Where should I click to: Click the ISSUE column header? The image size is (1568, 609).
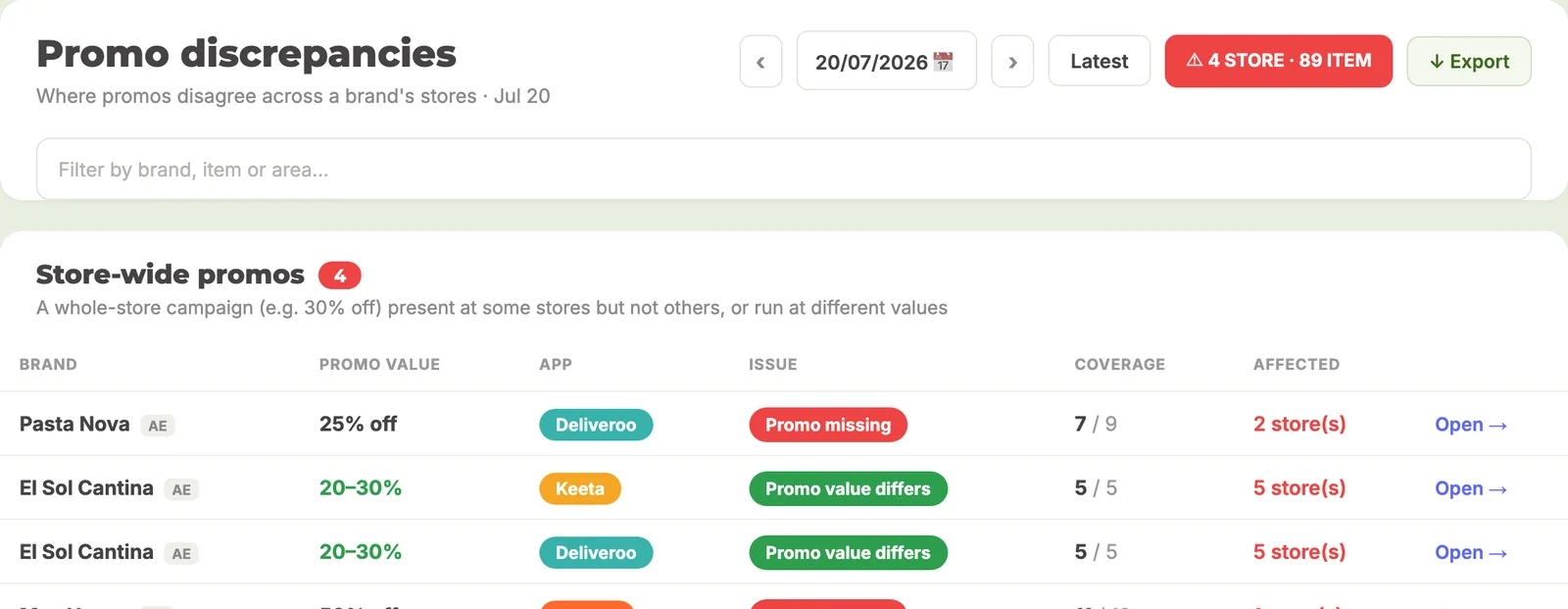tap(773, 365)
